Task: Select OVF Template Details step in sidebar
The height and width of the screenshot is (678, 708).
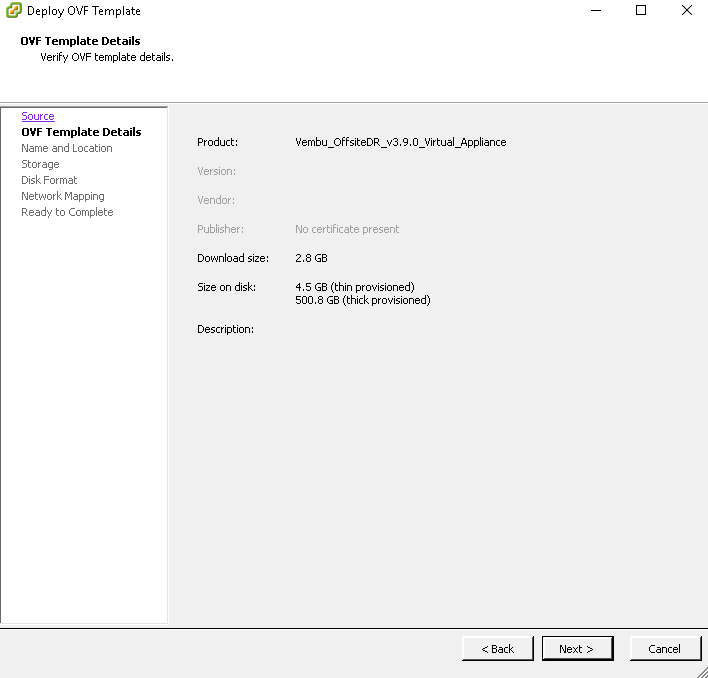Action: coord(81,132)
